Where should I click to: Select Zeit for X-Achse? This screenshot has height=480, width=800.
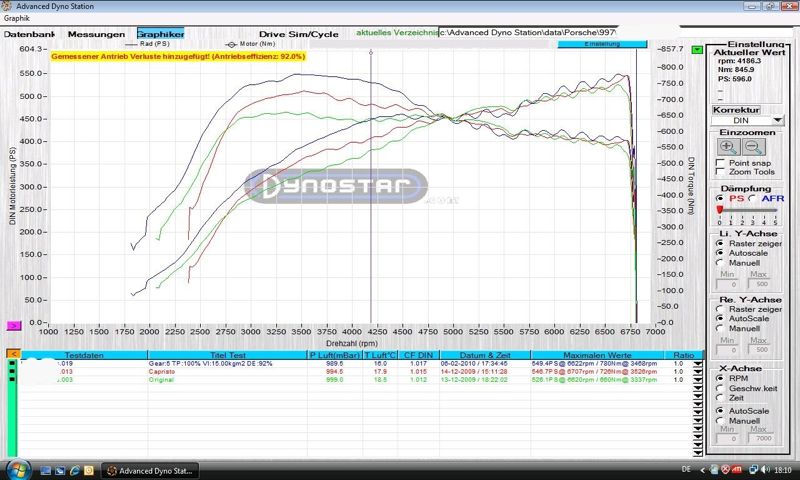coord(721,397)
